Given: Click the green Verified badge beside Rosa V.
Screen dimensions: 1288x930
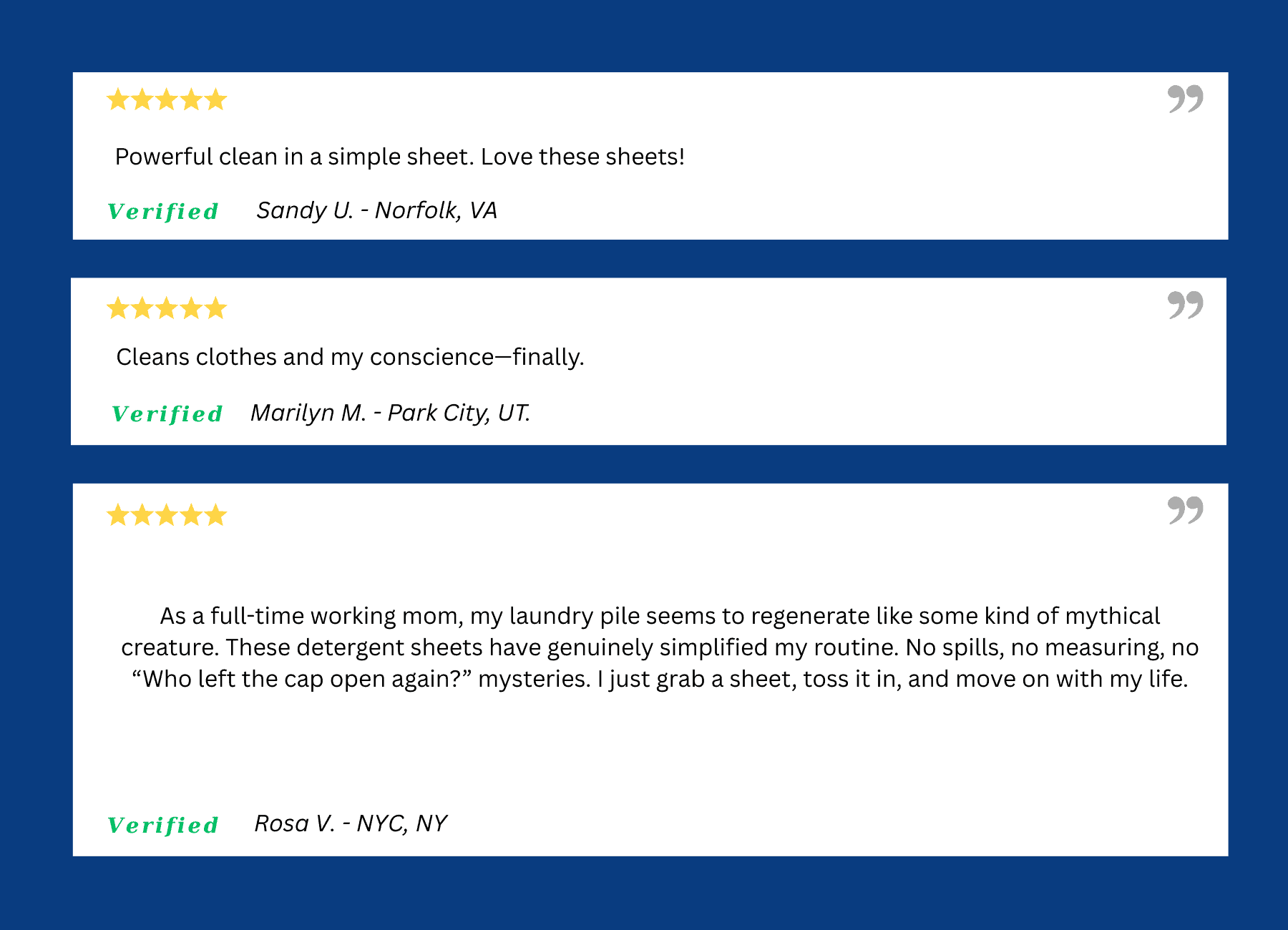Looking at the screenshot, I should click(x=163, y=826).
